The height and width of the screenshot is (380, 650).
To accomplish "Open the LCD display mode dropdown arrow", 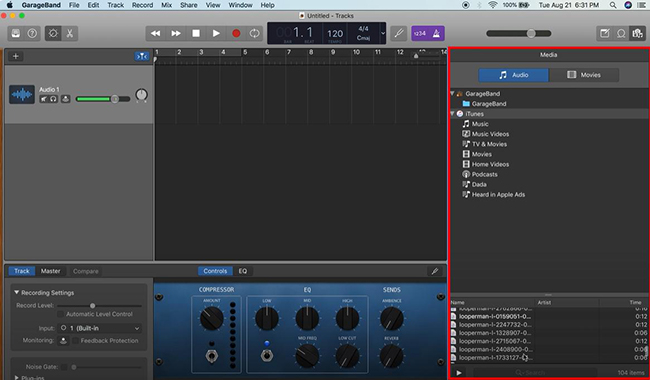I will point(383,33).
